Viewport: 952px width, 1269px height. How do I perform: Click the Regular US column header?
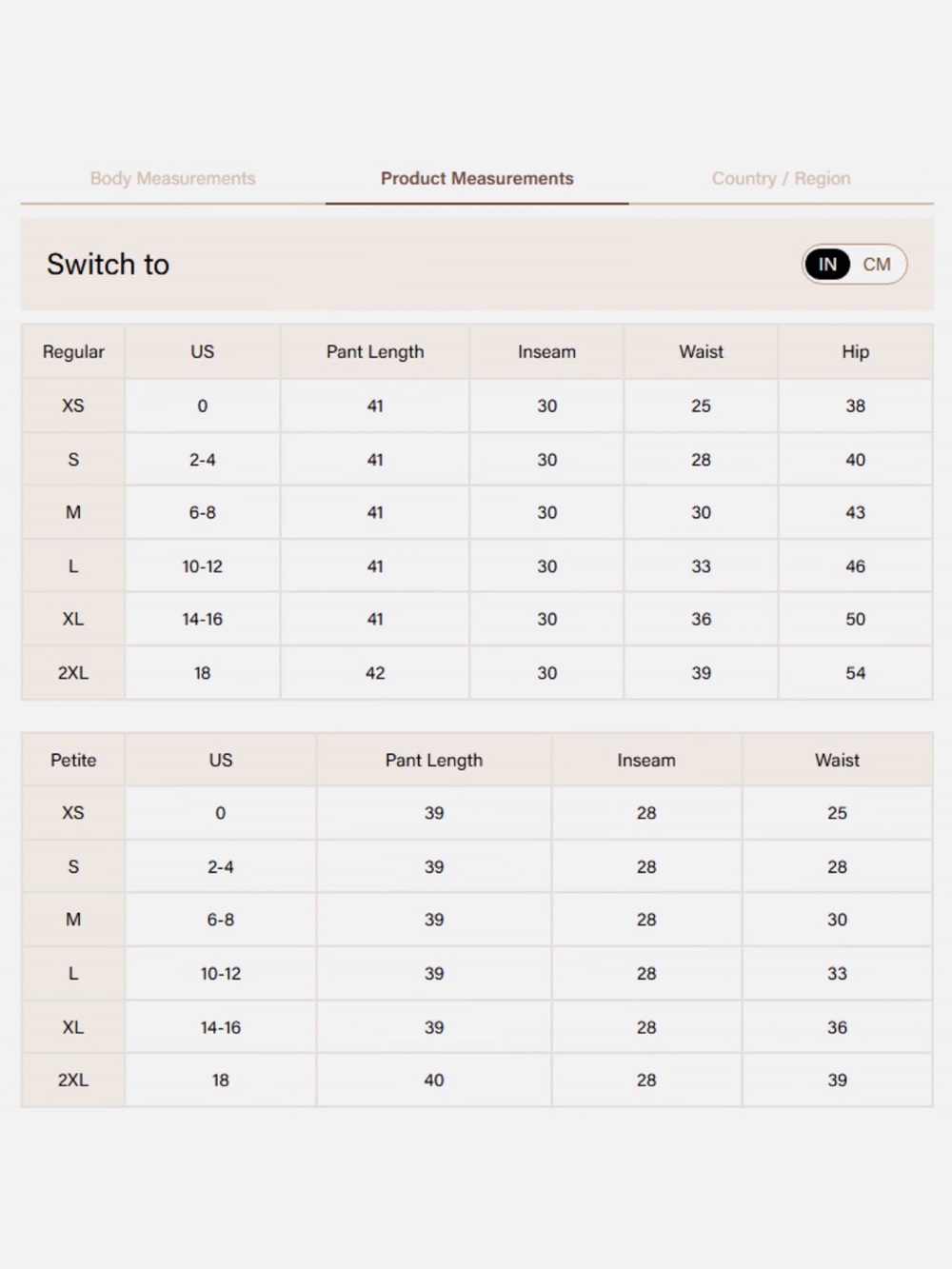click(x=202, y=352)
